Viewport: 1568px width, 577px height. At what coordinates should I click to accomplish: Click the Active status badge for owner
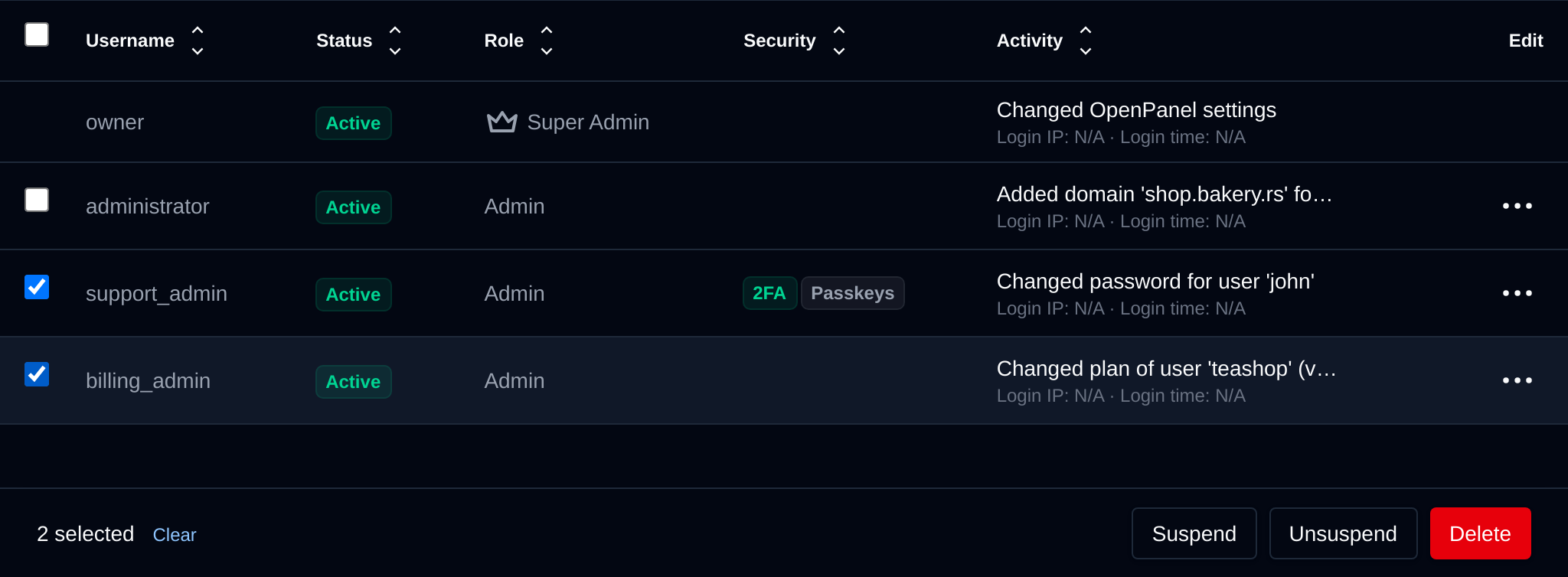[x=353, y=123]
